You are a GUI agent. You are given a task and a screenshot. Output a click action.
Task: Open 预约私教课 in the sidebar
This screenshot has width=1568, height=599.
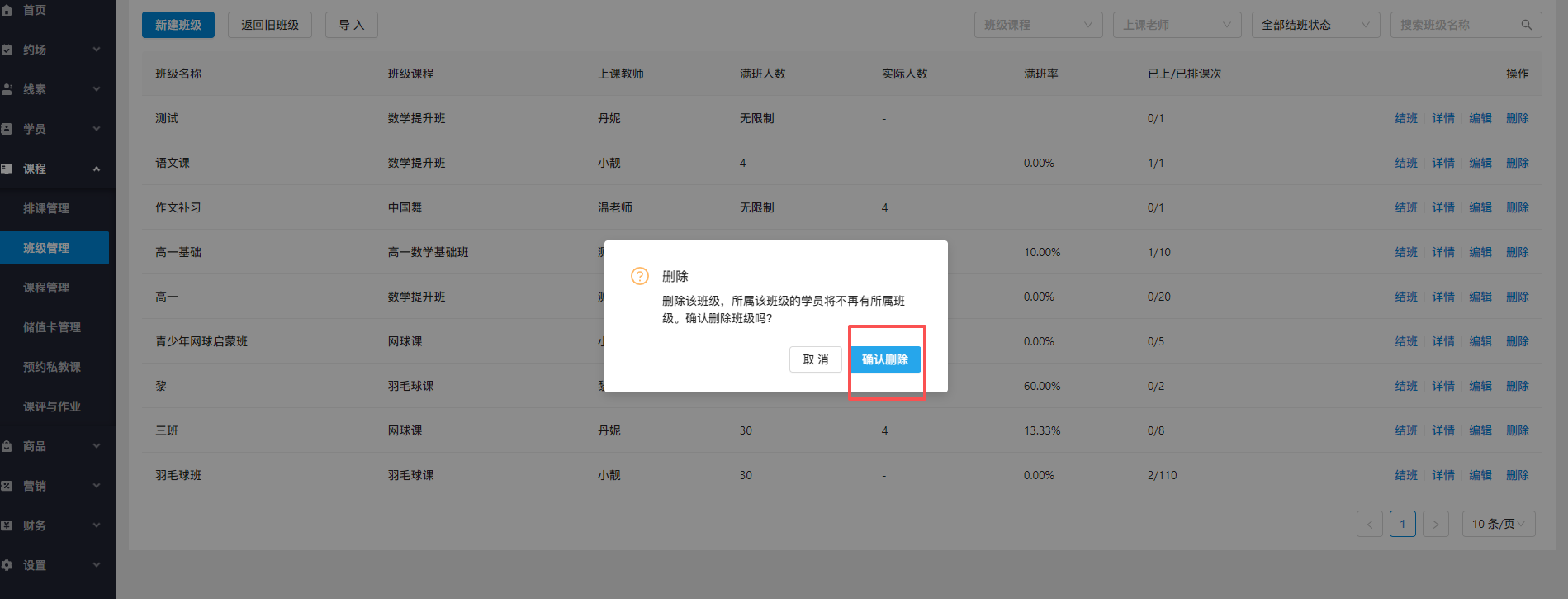(52, 367)
